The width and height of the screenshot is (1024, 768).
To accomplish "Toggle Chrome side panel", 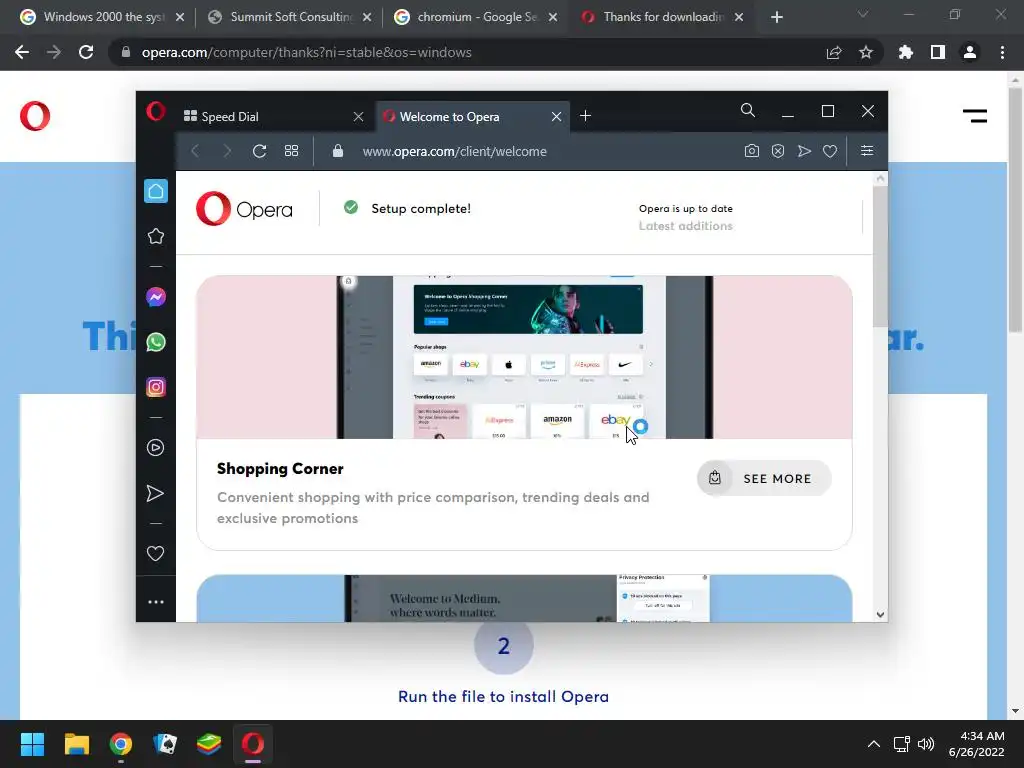I will [x=938, y=52].
